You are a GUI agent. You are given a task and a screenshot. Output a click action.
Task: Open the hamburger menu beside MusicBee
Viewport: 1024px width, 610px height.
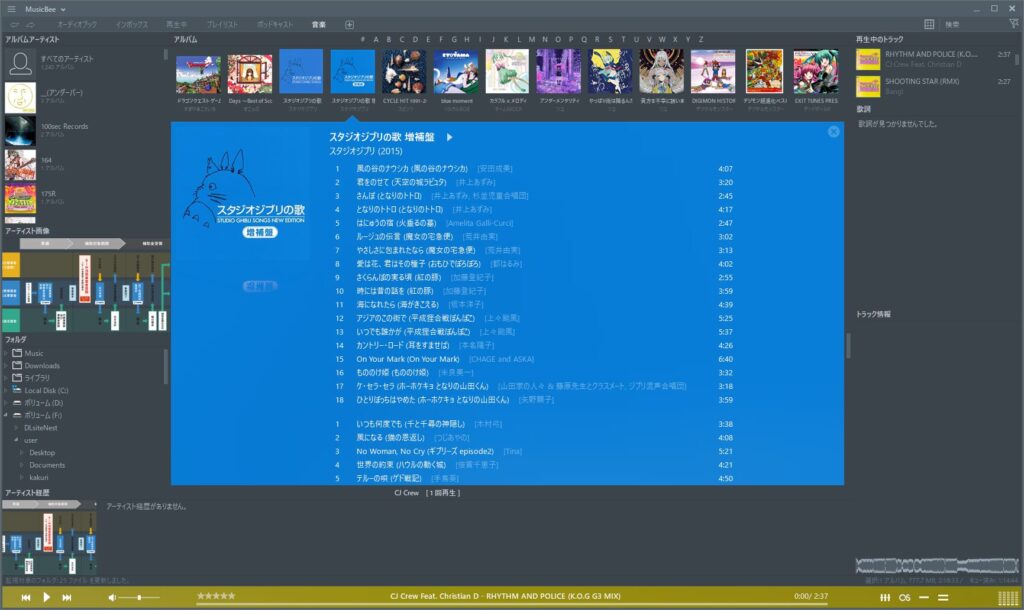coord(11,9)
